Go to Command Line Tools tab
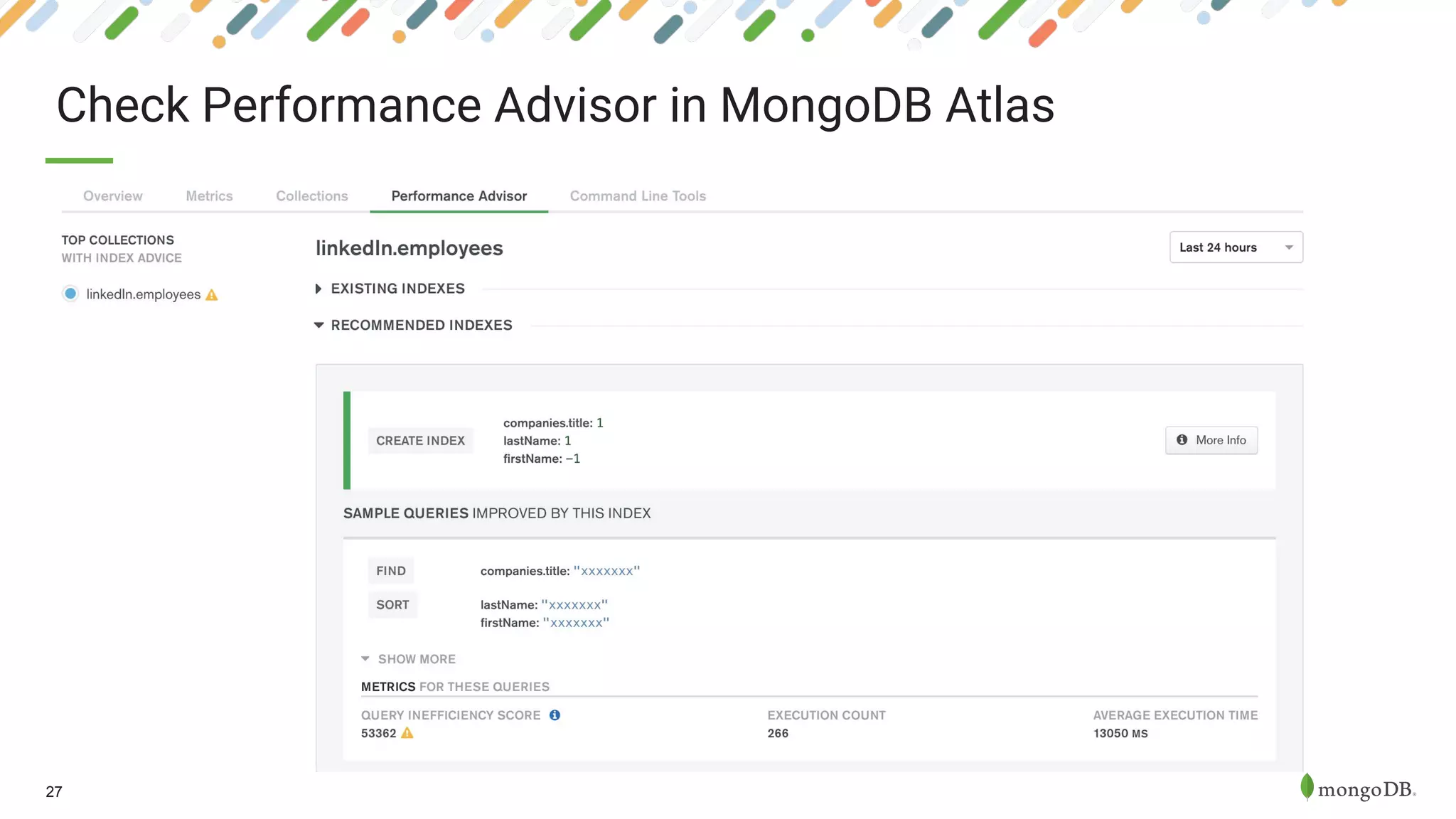 638,196
